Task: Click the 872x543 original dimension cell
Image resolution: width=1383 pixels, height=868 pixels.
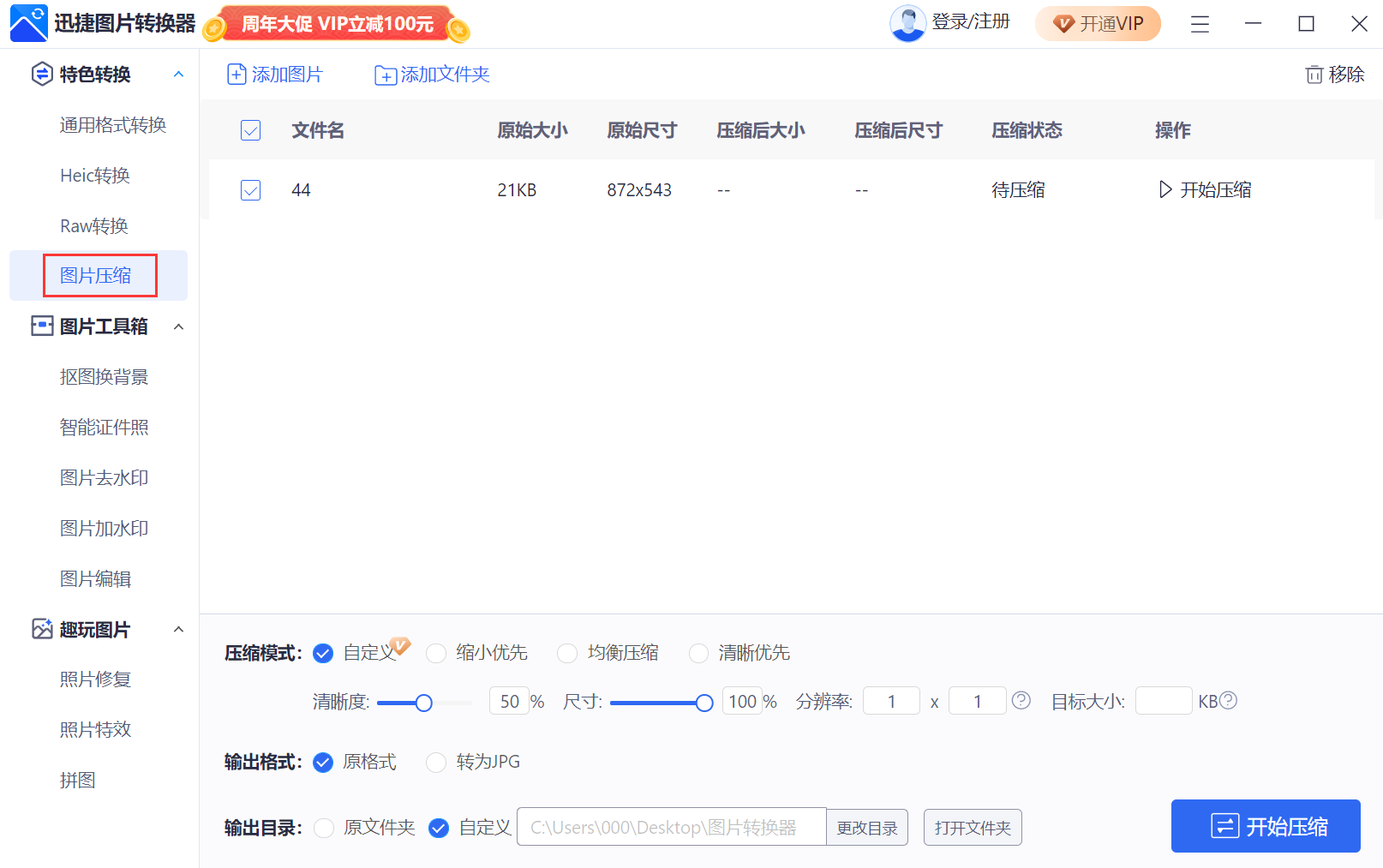Action: pyautogui.click(x=639, y=190)
